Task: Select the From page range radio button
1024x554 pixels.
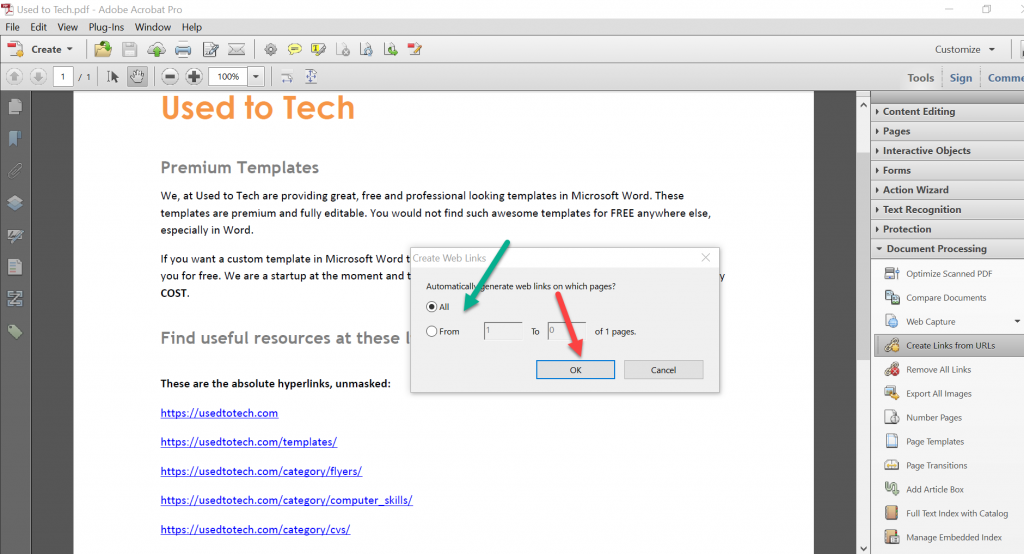Action: 431,331
